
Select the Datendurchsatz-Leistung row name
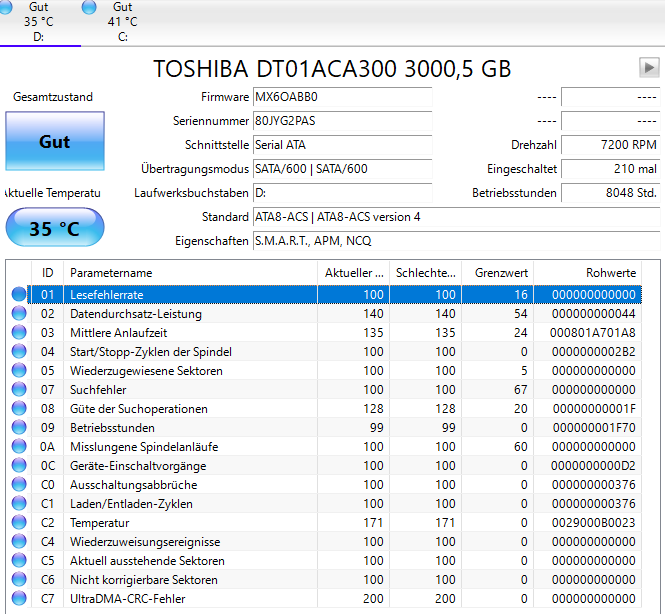136,314
